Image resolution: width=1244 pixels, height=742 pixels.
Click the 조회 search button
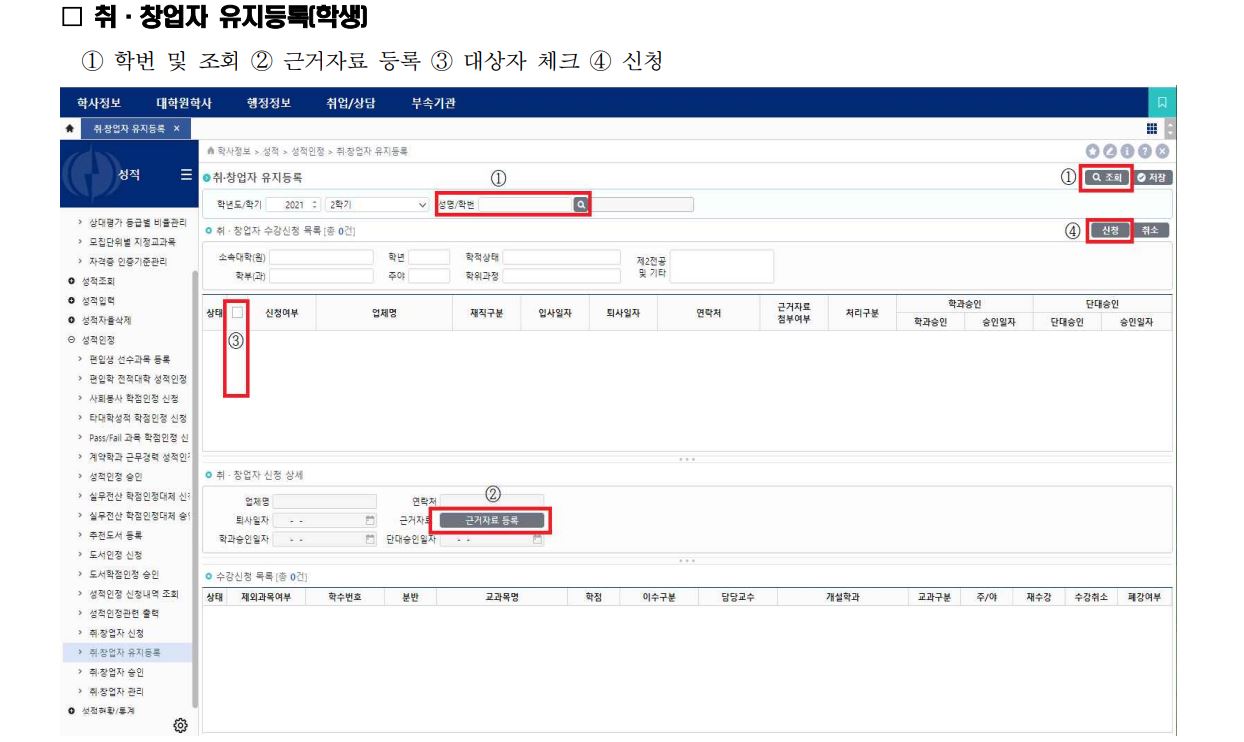1109,177
